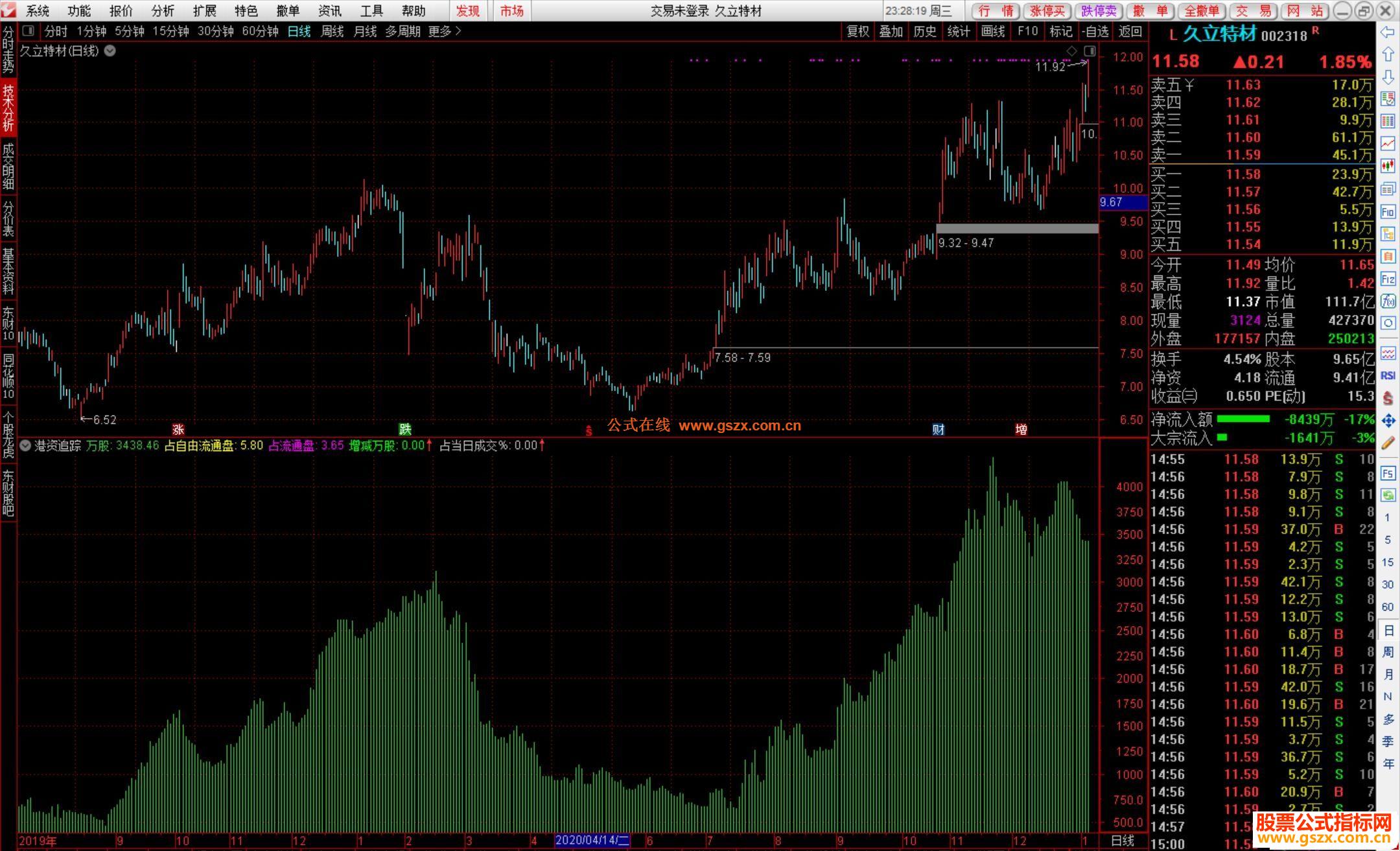Click the 2020/04/14 date marker on timeline
Screen dimensions: 1400x851
tap(592, 841)
